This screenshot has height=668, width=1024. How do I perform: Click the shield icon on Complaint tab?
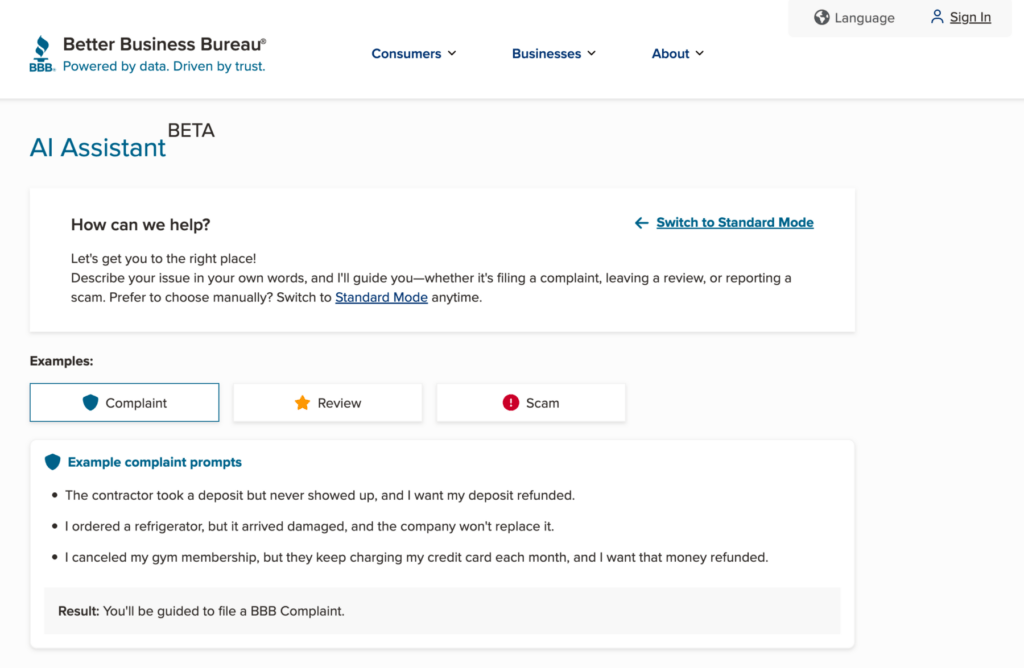(x=91, y=403)
